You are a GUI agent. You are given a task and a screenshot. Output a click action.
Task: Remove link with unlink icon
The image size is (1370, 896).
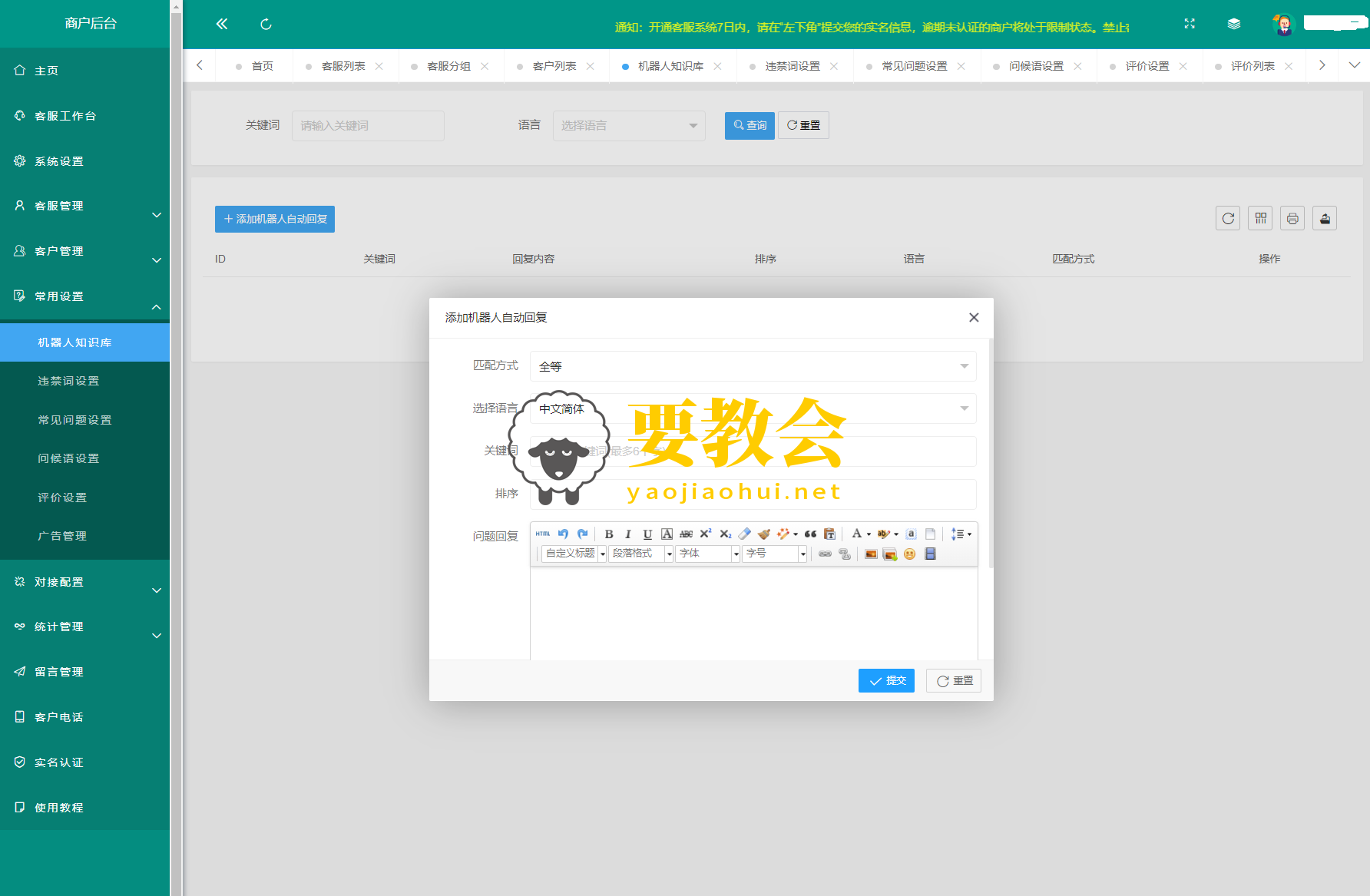coord(845,554)
